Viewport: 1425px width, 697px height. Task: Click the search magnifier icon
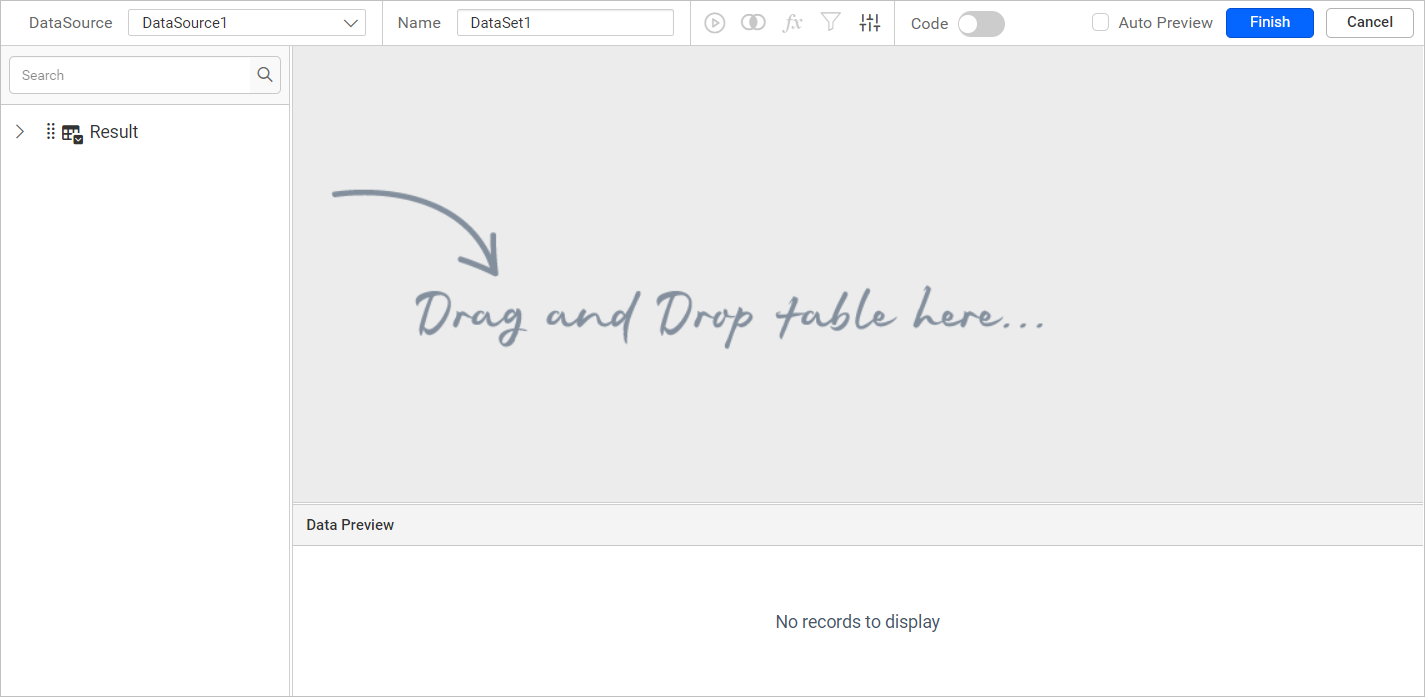[x=265, y=75]
